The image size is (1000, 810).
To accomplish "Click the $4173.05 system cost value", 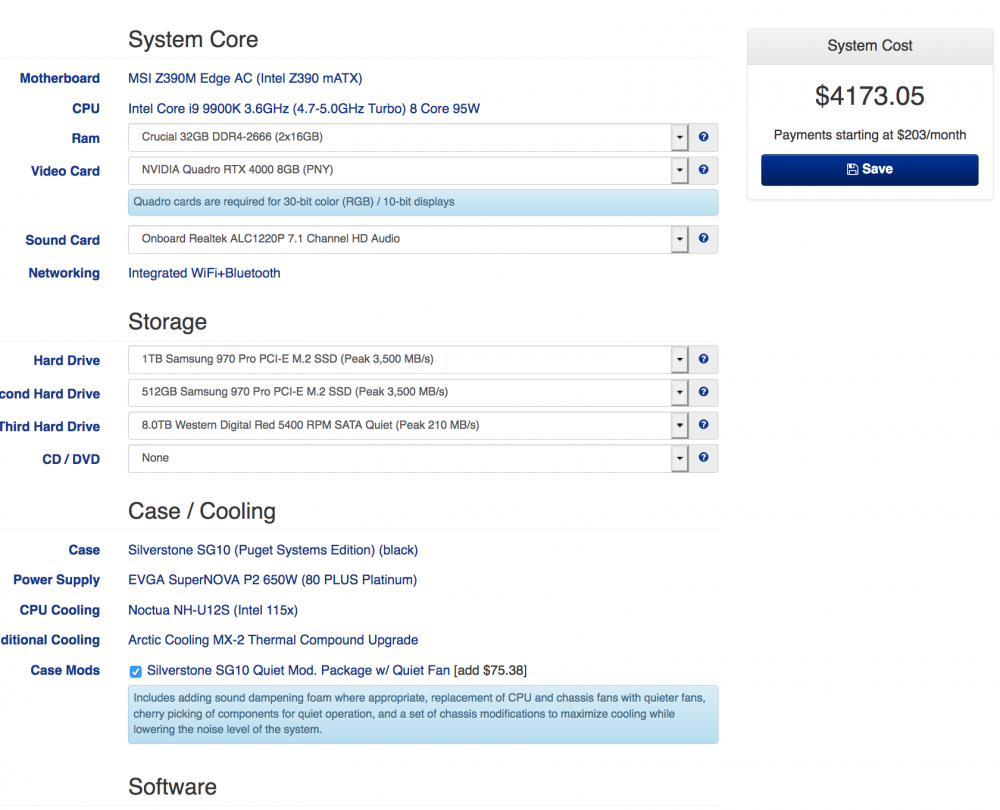I will tap(869, 96).
